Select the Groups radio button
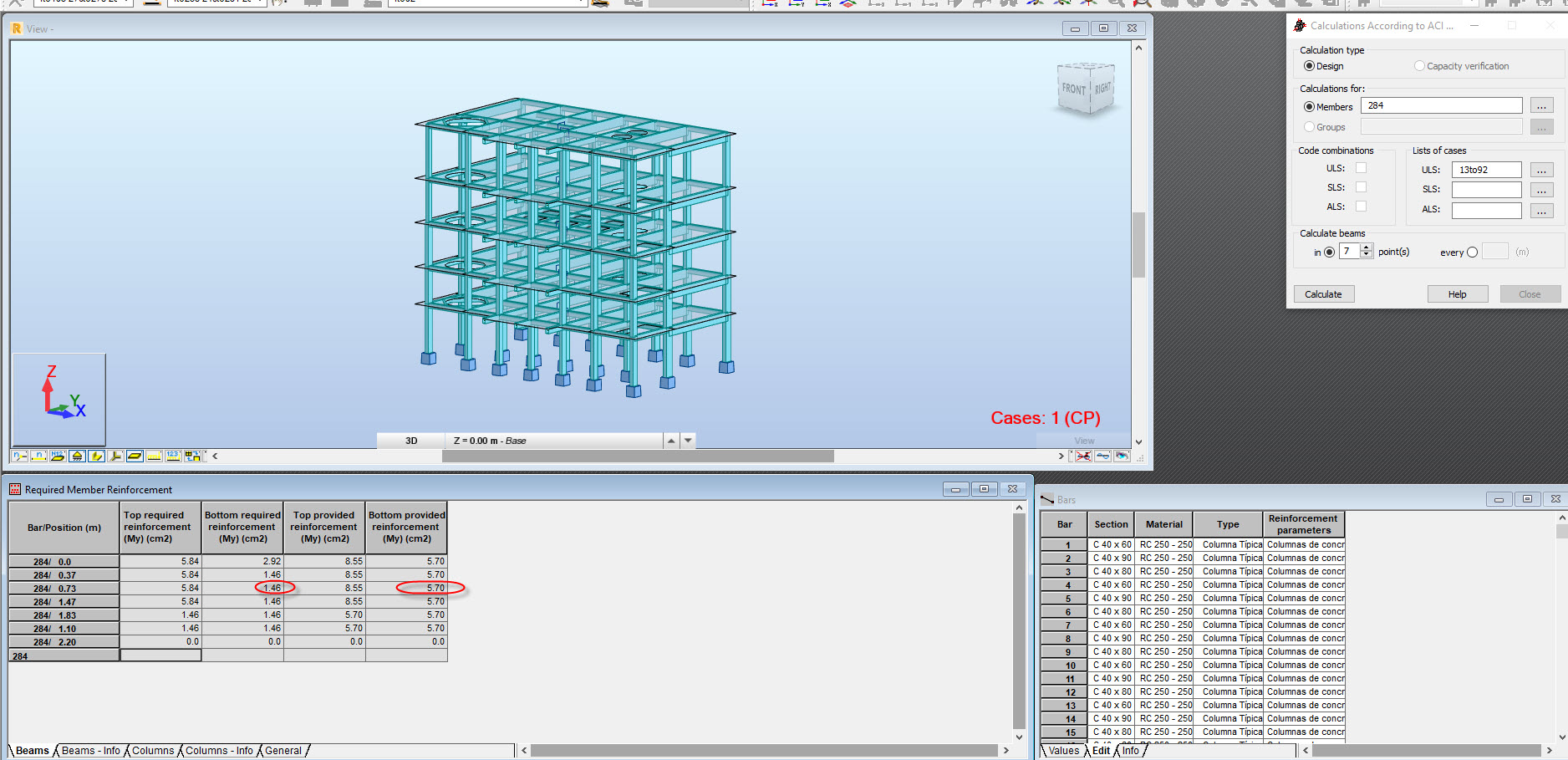The image size is (1568, 760). [1308, 126]
